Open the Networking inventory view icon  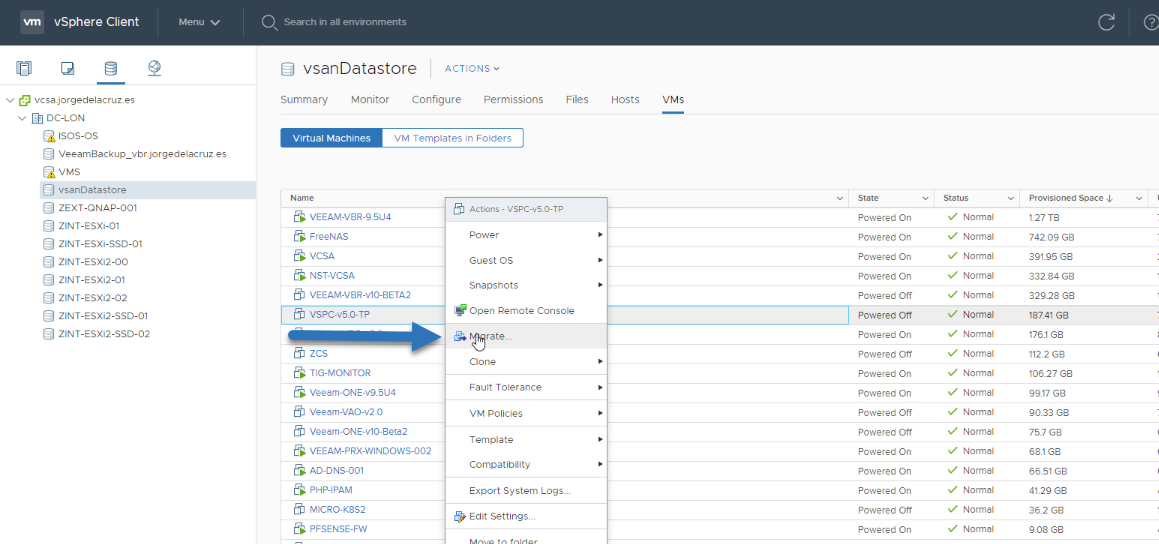(154, 69)
